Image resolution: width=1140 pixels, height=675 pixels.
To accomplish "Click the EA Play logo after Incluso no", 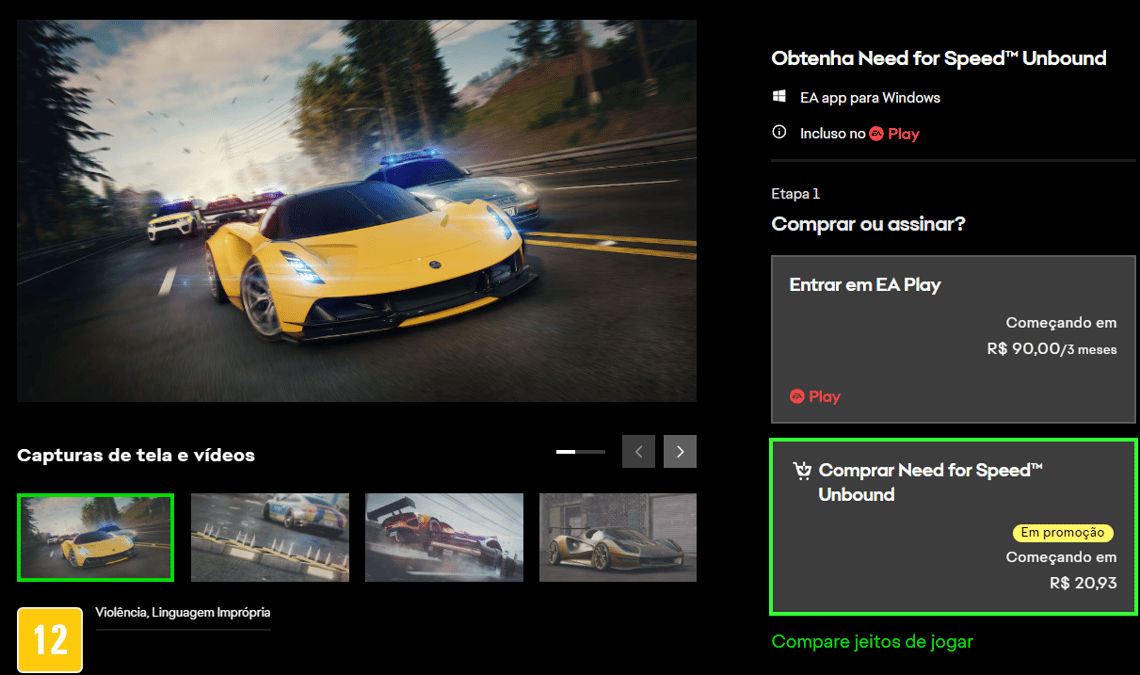I will (894, 134).
